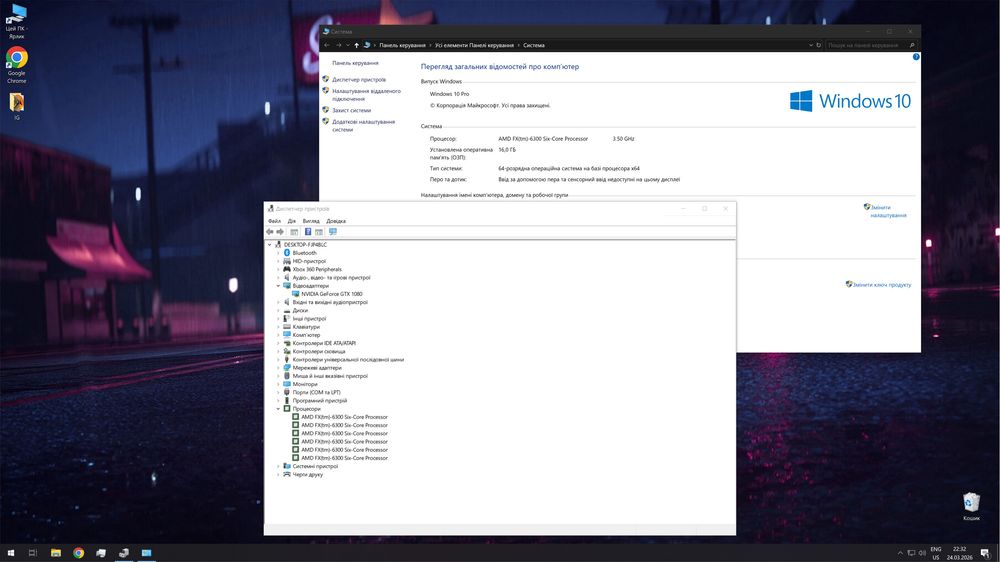Click Усі елементи Панелі керування breadcrumb

tap(474, 45)
